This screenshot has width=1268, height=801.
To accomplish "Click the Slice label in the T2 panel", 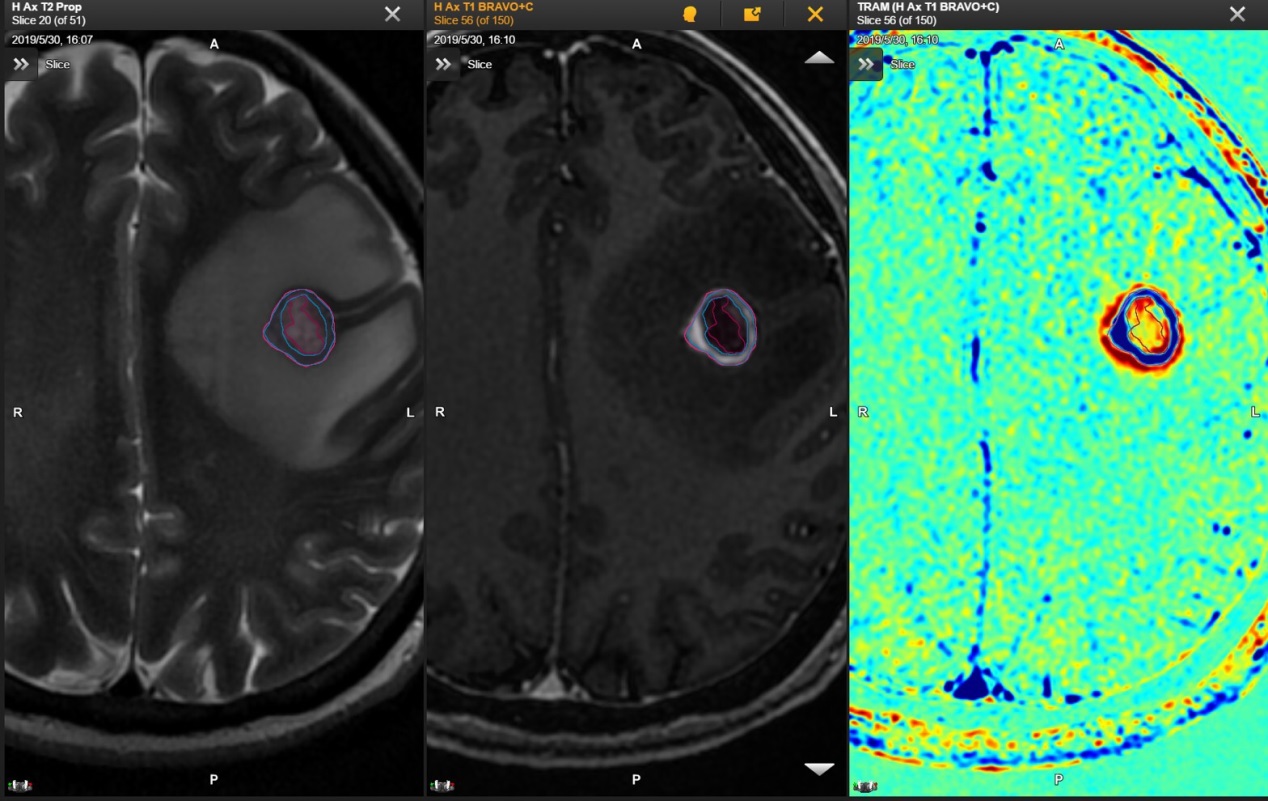I will tap(58, 64).
